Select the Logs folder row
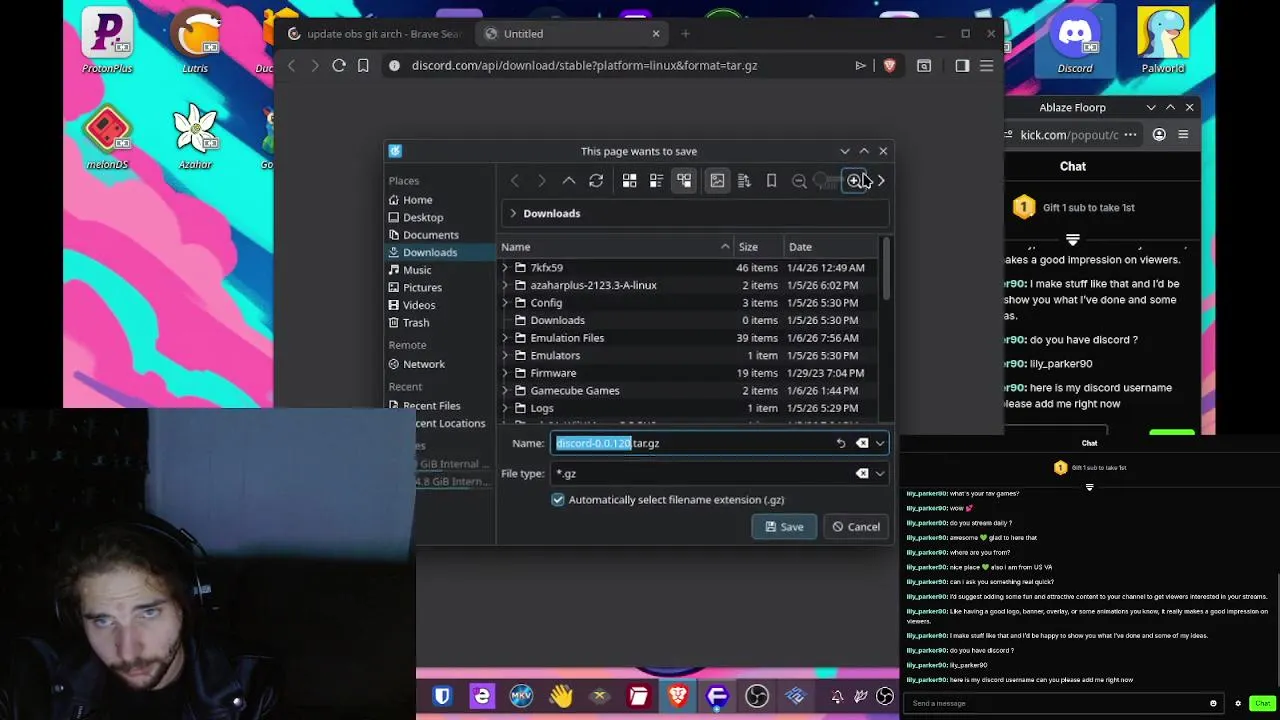Image resolution: width=1280 pixels, height=720 pixels. pos(688,408)
